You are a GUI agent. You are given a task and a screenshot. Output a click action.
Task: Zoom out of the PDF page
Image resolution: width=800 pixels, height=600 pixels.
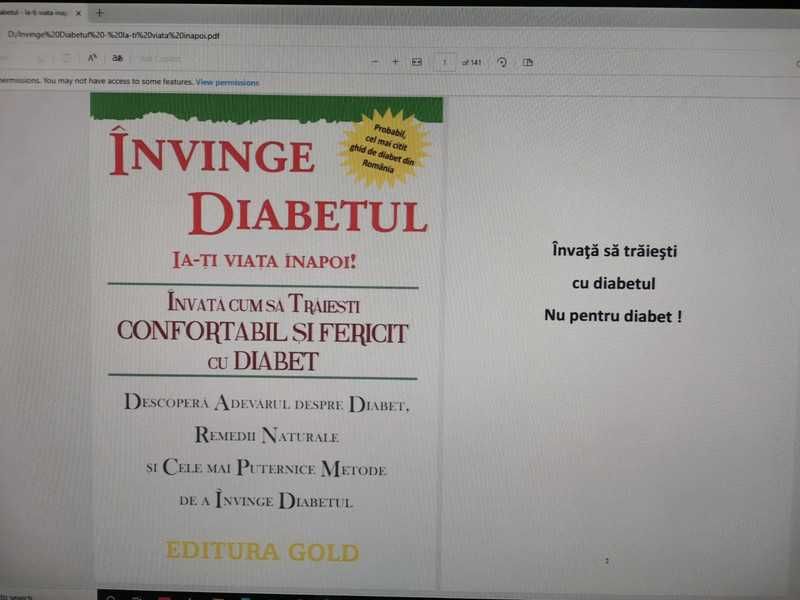coord(375,62)
